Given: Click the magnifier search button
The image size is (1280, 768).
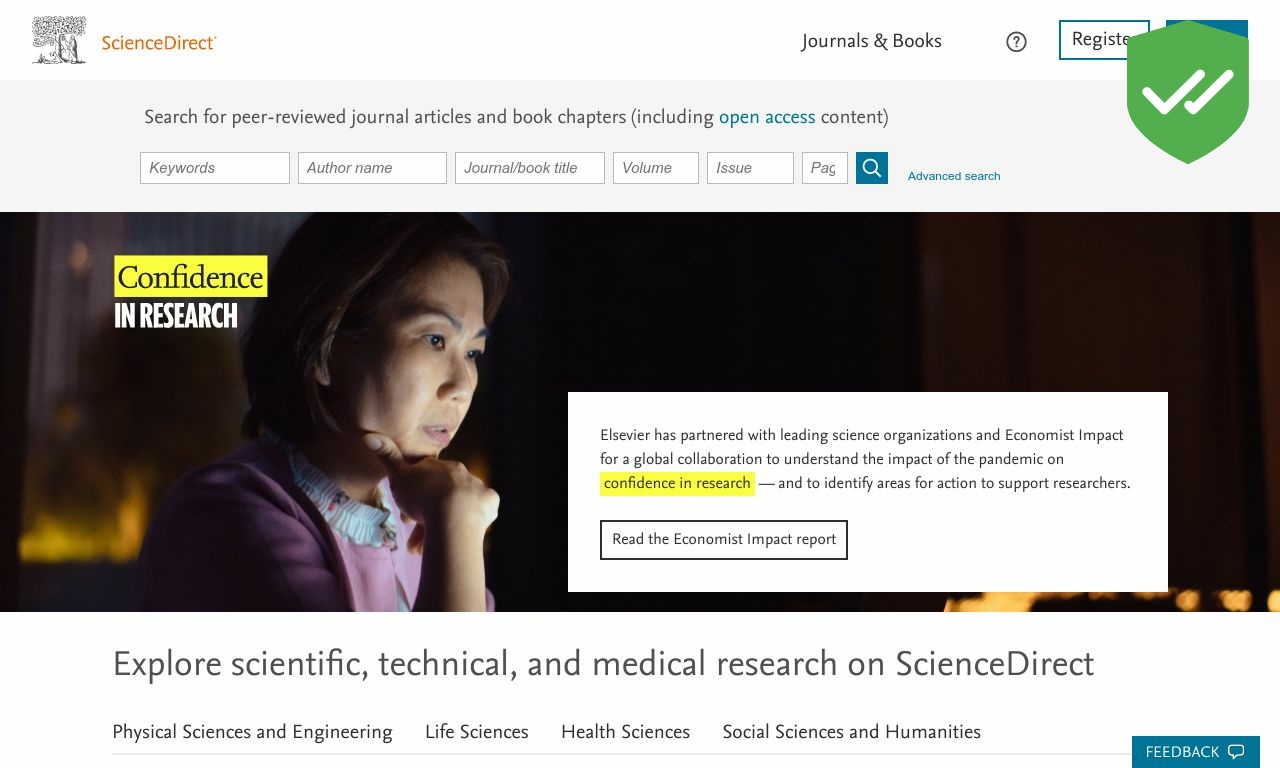Looking at the screenshot, I should tap(872, 168).
